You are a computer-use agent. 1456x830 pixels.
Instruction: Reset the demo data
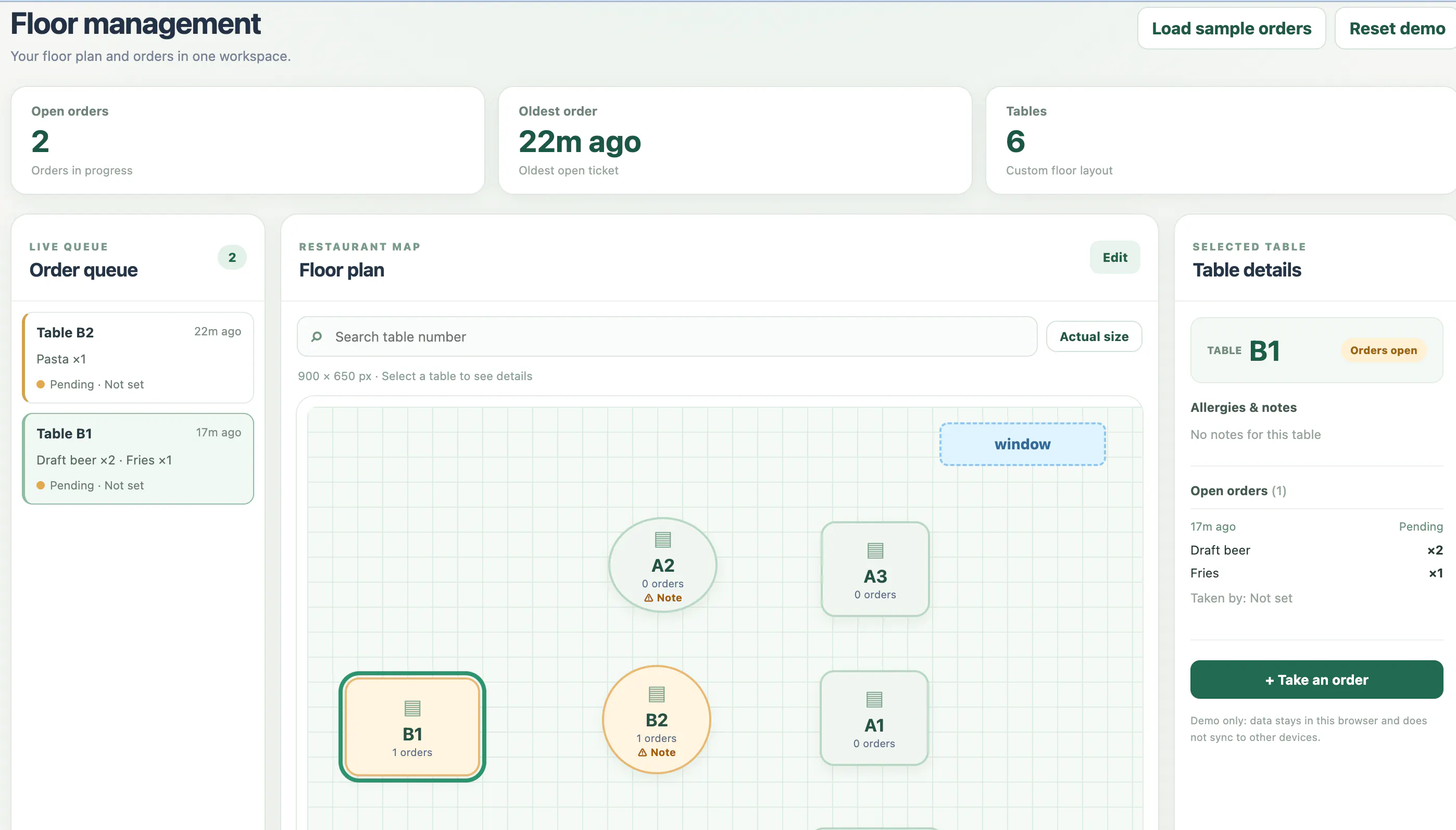[x=1396, y=29]
